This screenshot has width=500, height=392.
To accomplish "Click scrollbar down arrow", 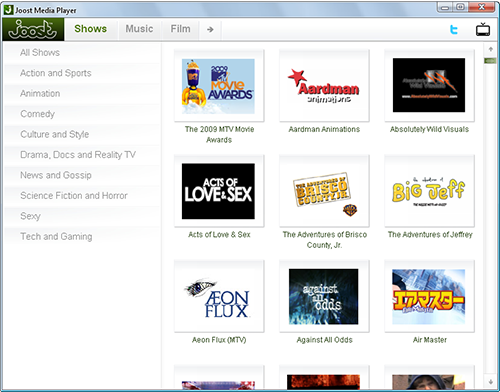I will pos(490,382).
